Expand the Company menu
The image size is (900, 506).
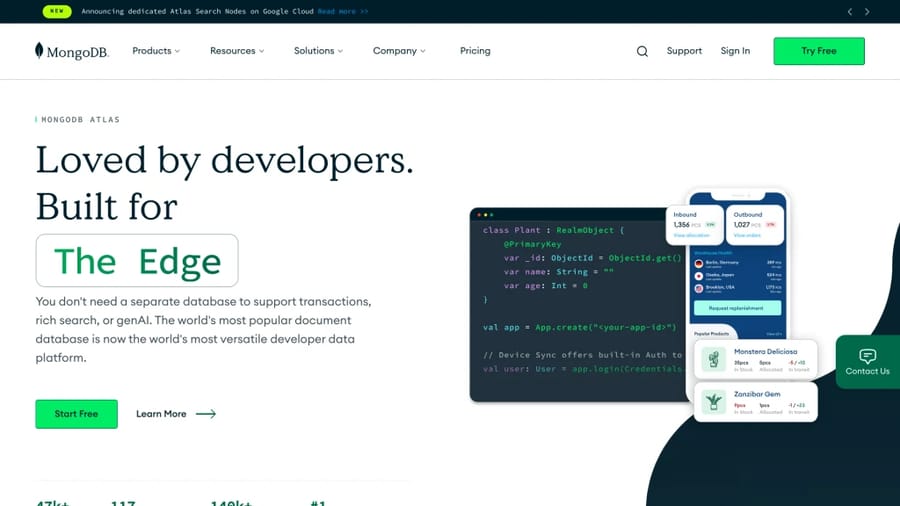(x=399, y=50)
